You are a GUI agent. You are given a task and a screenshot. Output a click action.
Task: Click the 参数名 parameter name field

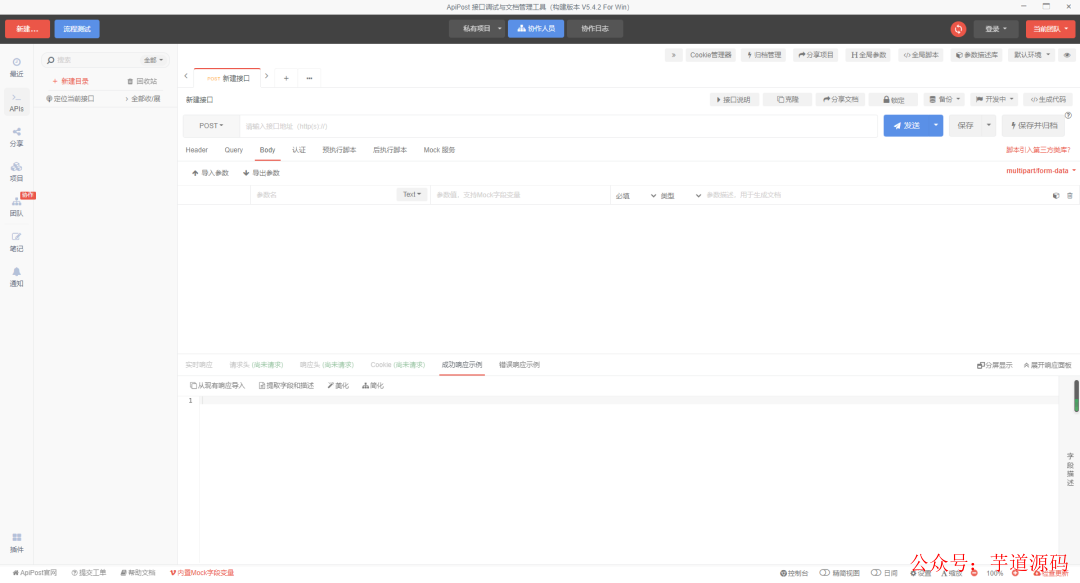(322, 195)
